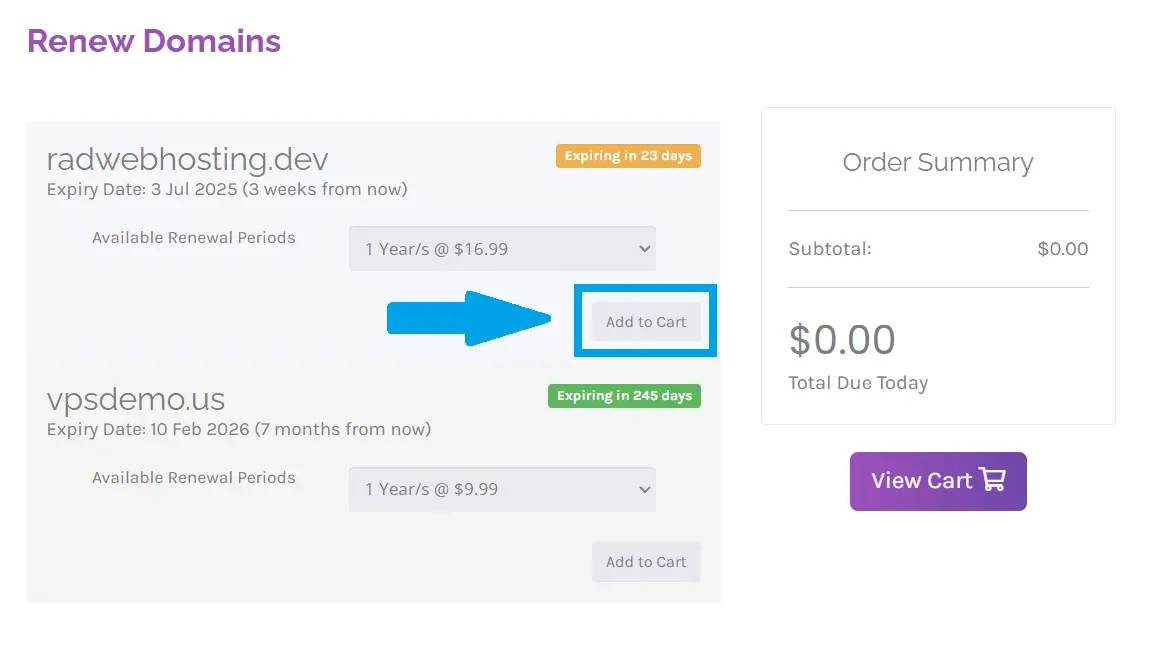Click the green Expiring in 245 days badge
Viewport: 1153px width, 647px height.
[624, 396]
